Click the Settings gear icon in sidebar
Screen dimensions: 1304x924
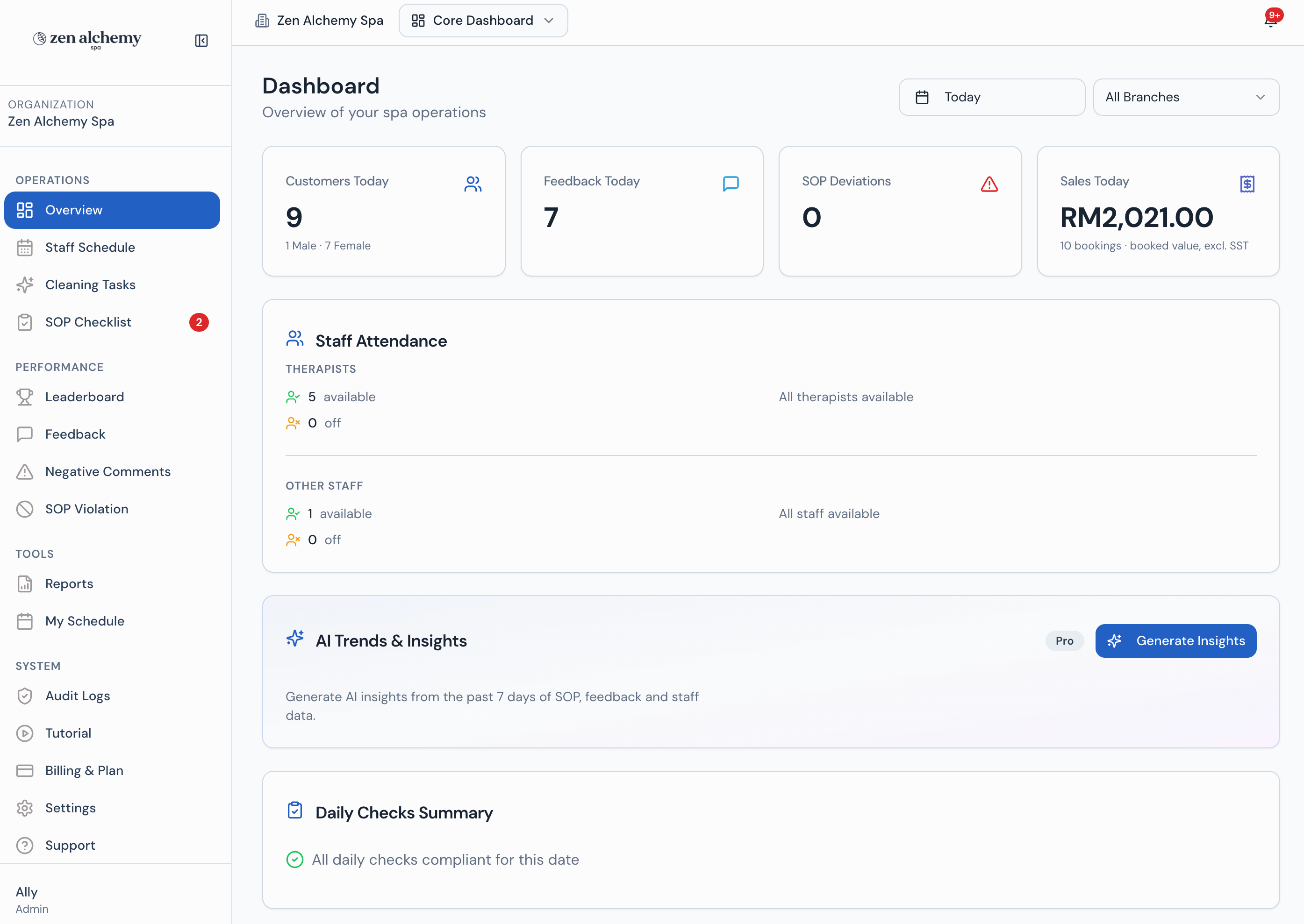pyautogui.click(x=24, y=808)
